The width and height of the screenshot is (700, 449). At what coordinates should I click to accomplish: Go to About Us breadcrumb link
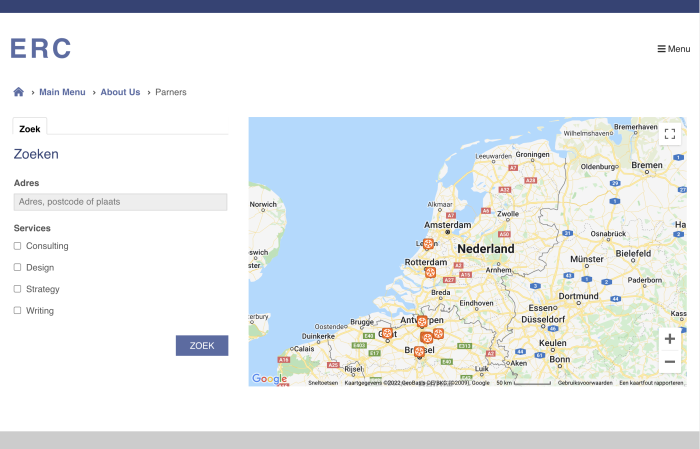click(x=120, y=92)
